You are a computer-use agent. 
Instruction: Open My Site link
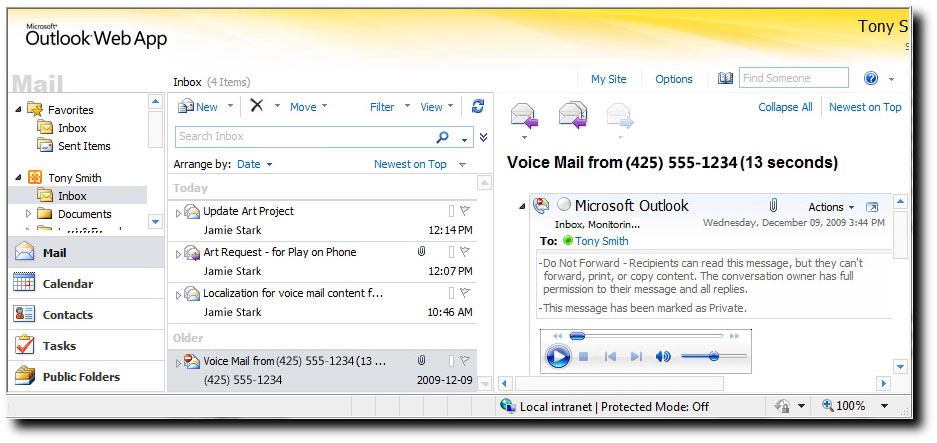coord(608,79)
